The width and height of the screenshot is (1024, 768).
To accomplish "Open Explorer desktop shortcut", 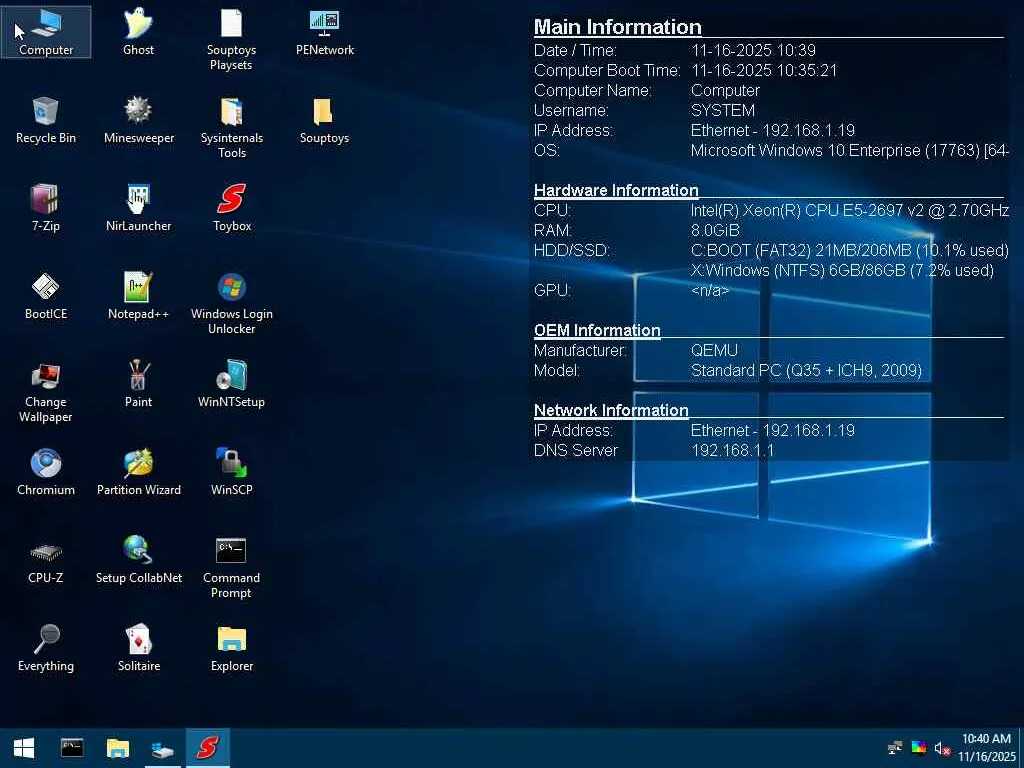I will pos(231,649).
